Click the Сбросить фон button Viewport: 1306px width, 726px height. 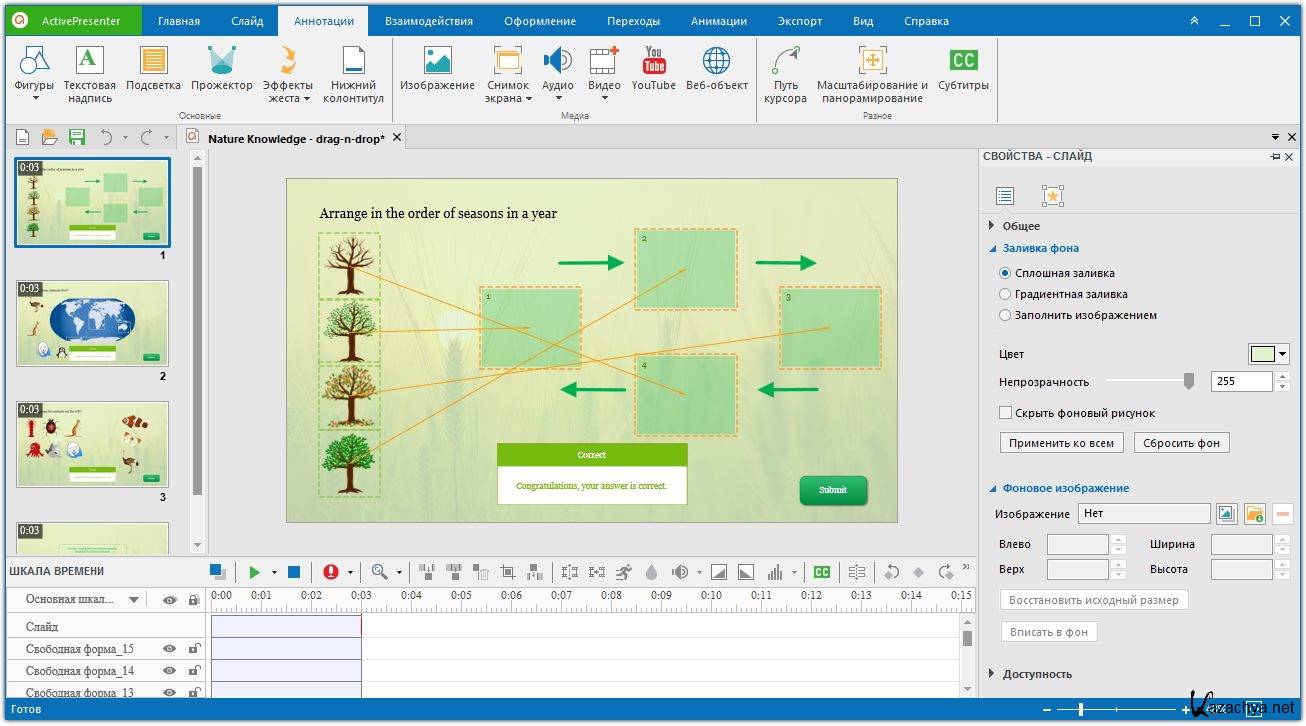coord(1181,443)
